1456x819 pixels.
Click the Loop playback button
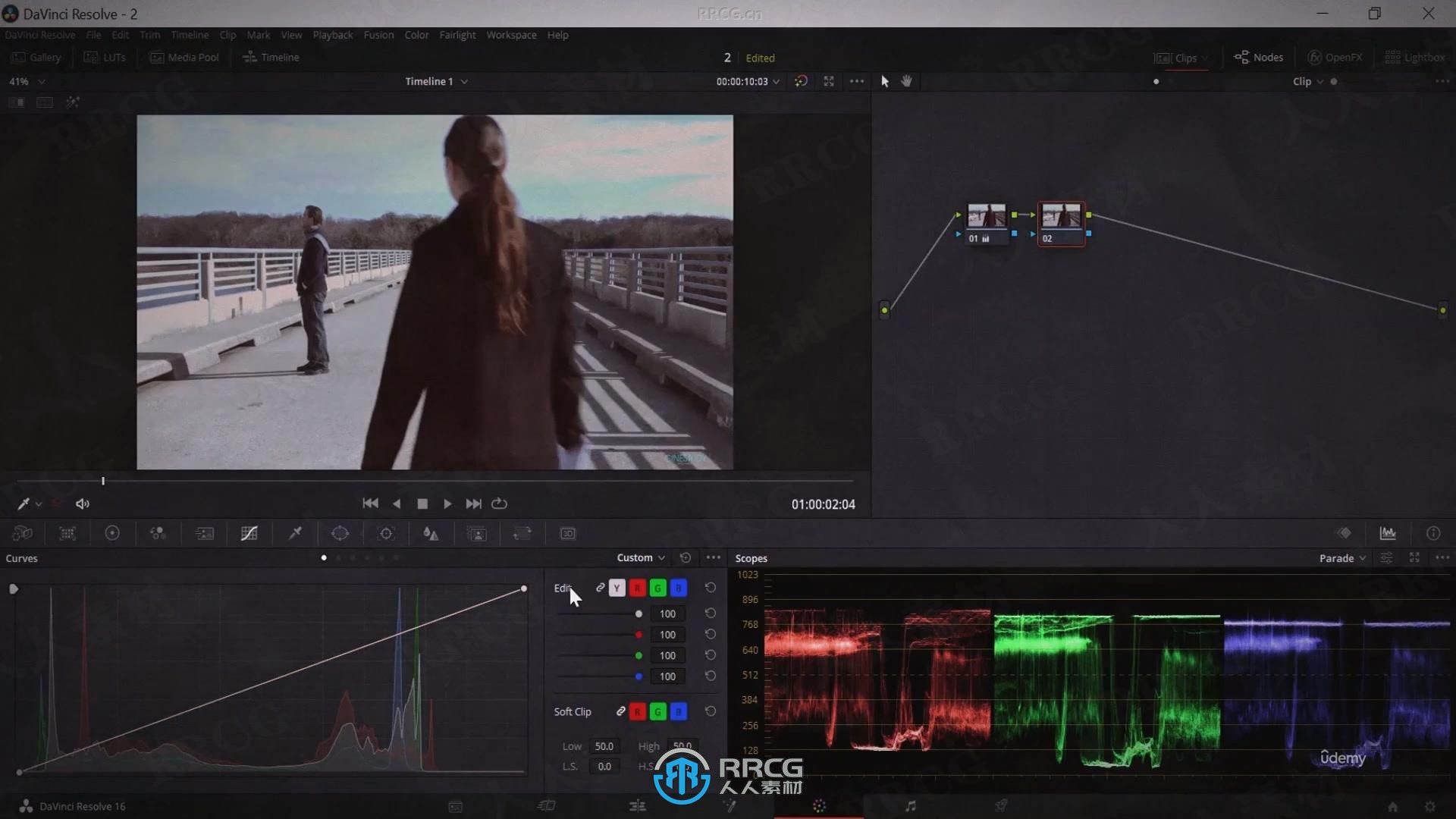(500, 504)
